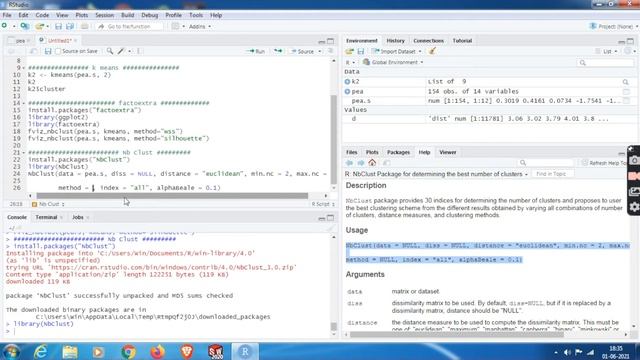
Task: Open the Session menu
Action: (104, 15)
